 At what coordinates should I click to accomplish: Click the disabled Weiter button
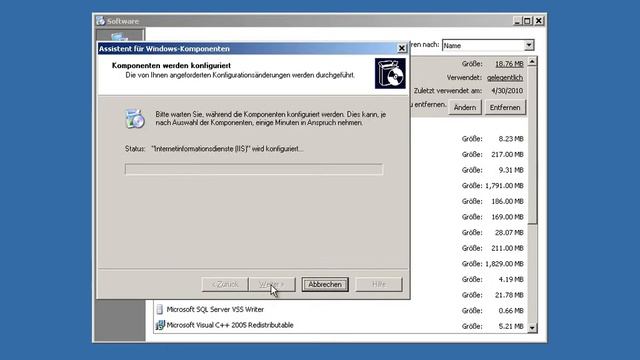pyautogui.click(x=272, y=284)
